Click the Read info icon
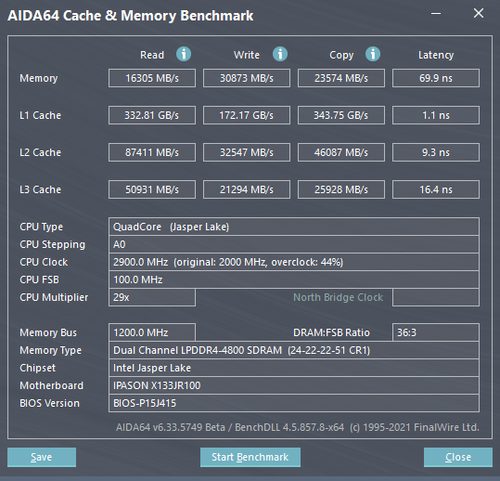The height and width of the screenshot is (481, 500). (x=183, y=54)
